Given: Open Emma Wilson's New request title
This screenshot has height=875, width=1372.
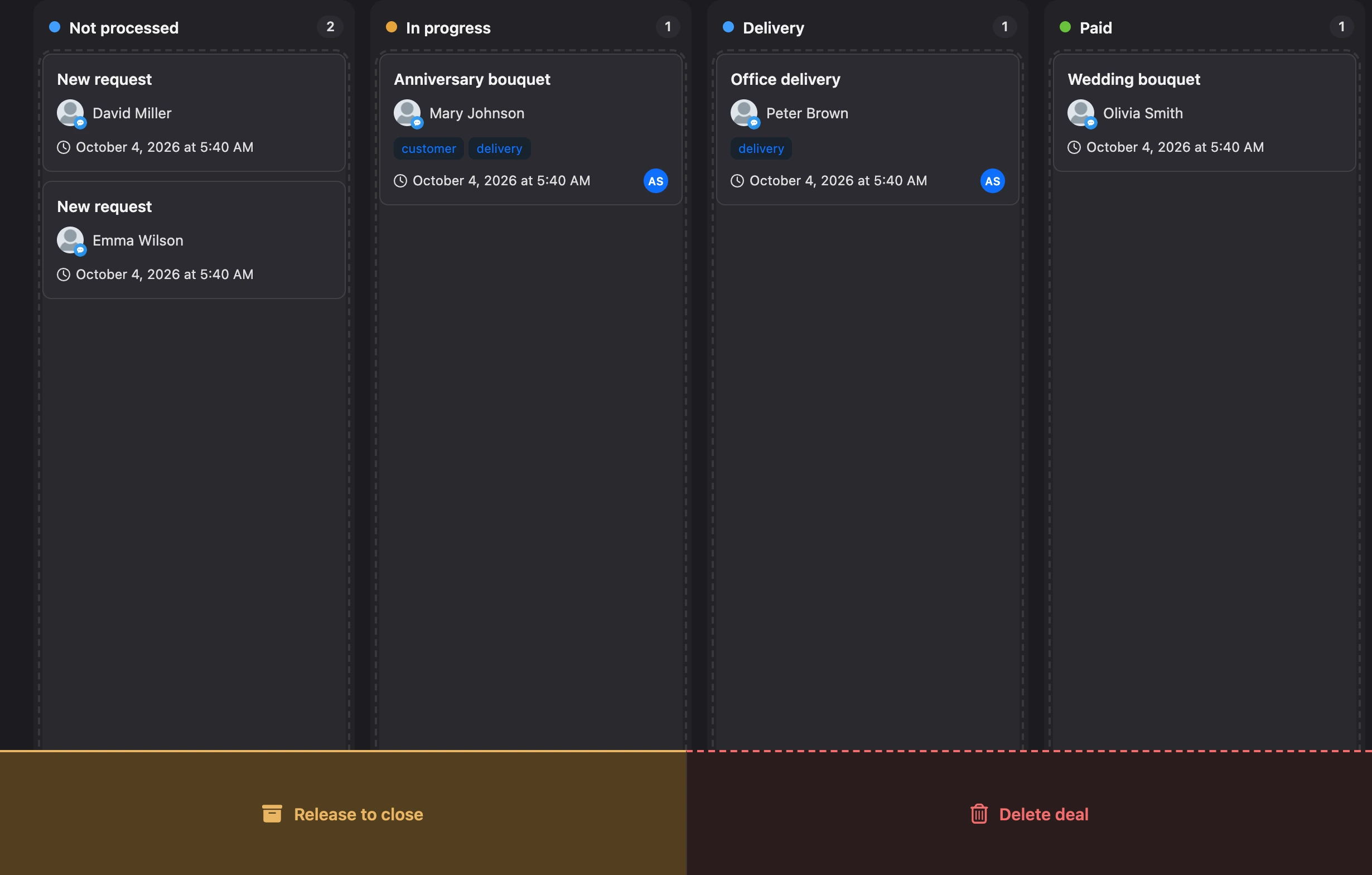Looking at the screenshot, I should tap(104, 206).
